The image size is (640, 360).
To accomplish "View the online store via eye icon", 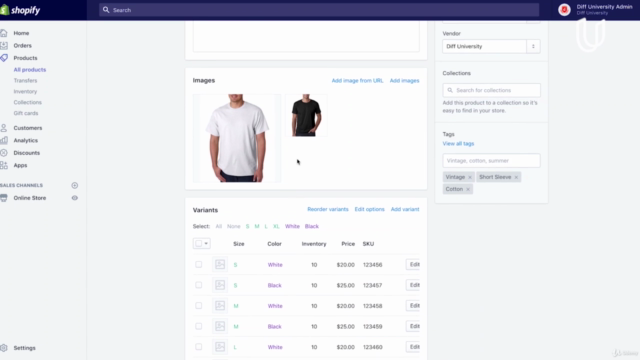I will coord(75,198).
